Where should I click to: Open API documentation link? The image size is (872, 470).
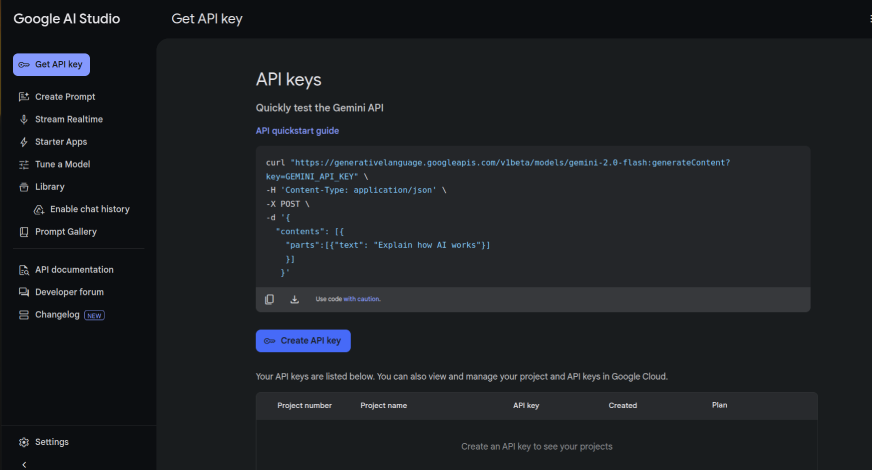pos(74,270)
